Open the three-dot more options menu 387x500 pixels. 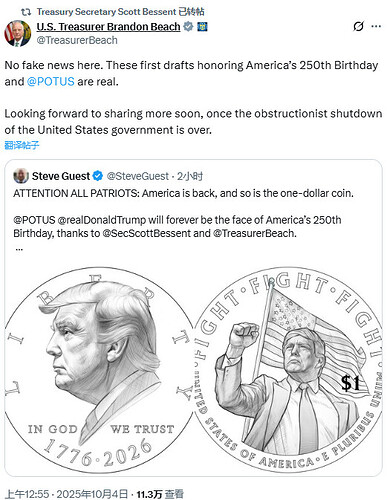(376, 26)
